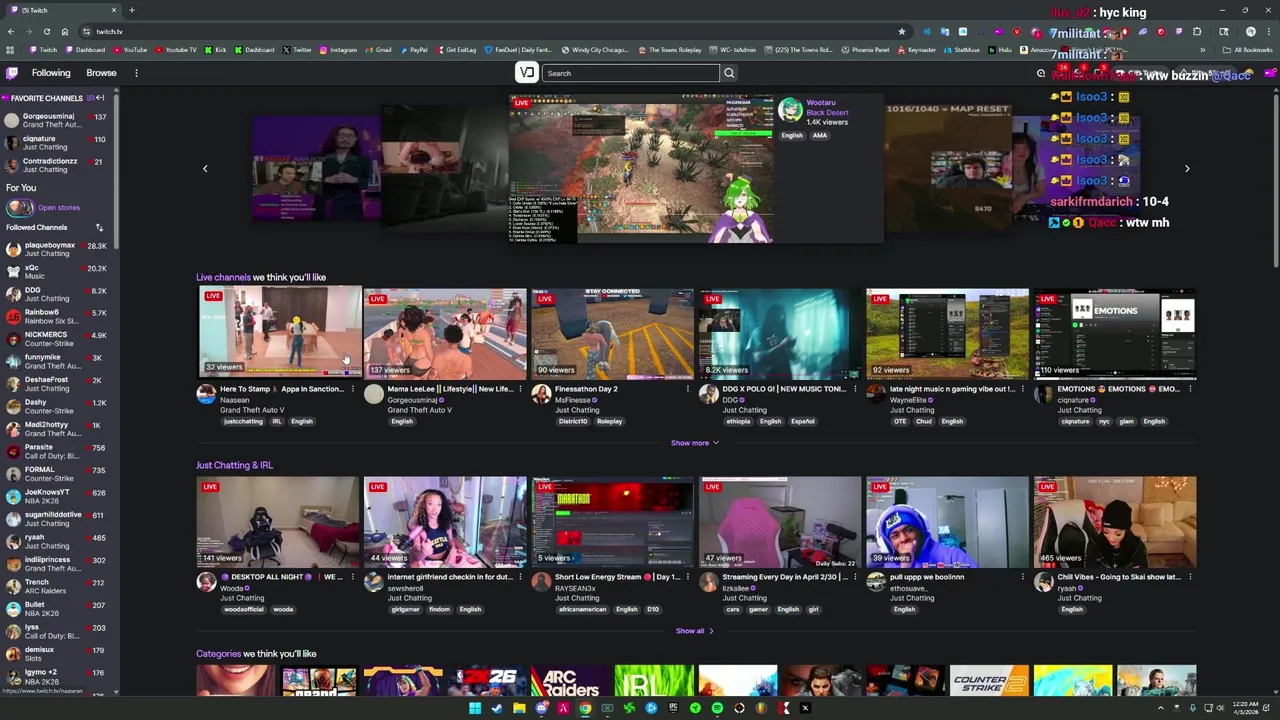
Task: Open options menu for Wooda stream card
Action: tap(352, 577)
